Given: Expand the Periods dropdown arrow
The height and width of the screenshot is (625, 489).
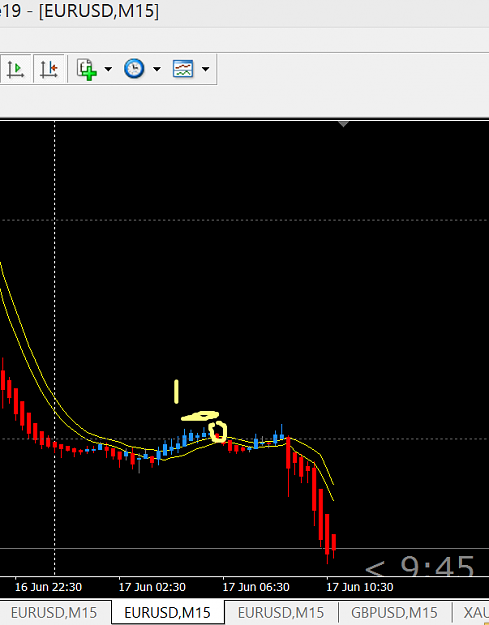Looking at the screenshot, I should pos(157,69).
